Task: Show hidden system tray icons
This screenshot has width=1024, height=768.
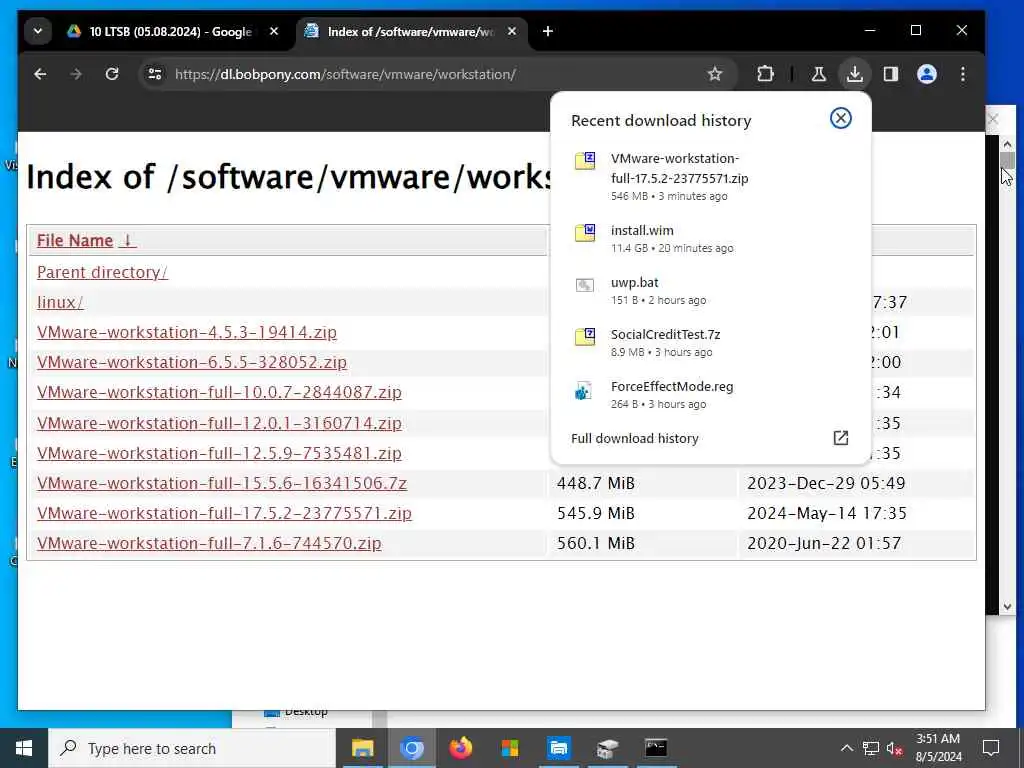Action: coord(846,748)
